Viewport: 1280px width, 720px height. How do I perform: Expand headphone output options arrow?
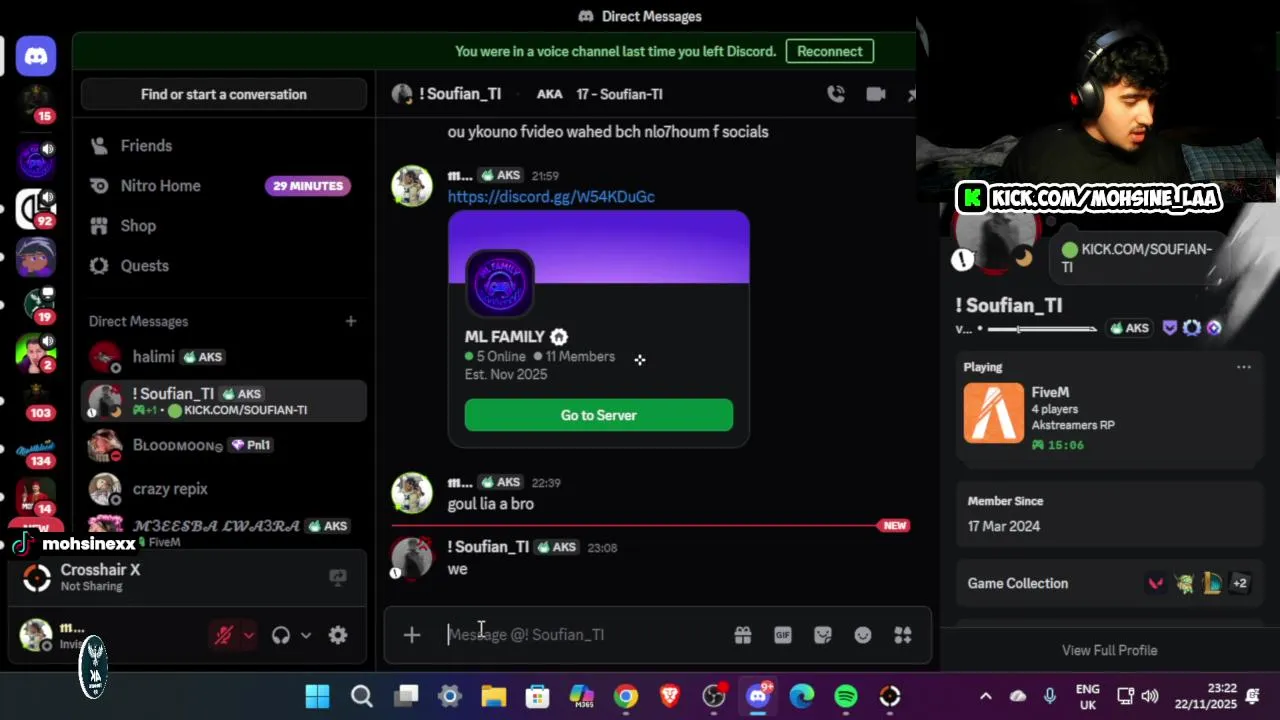(x=306, y=635)
